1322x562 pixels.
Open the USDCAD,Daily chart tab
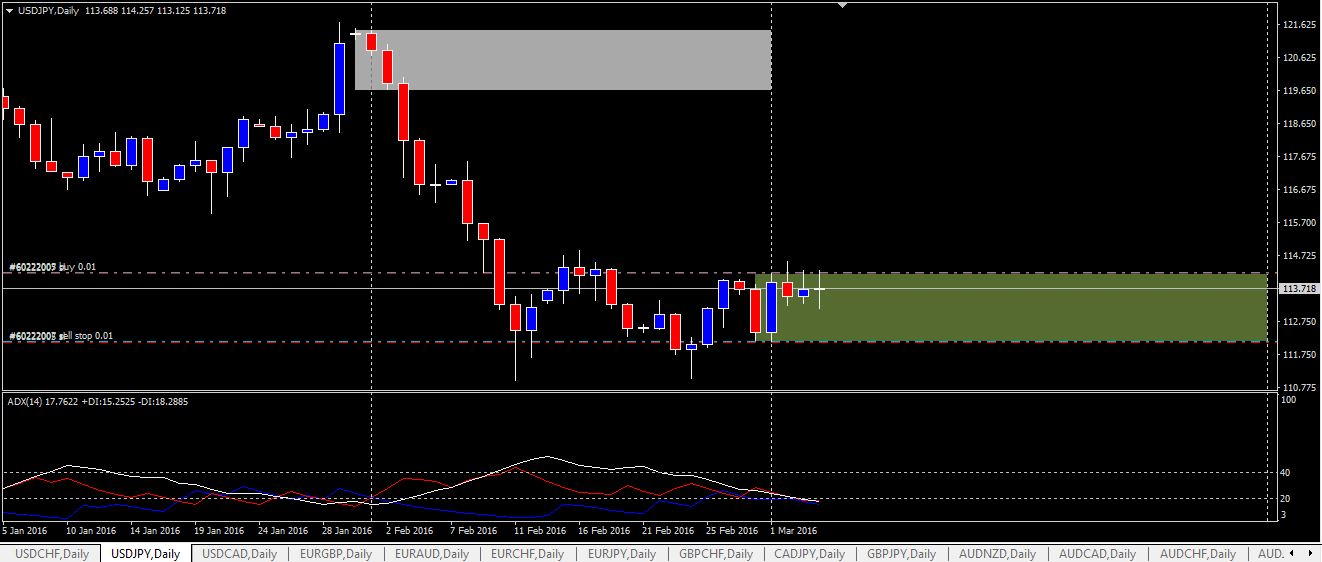[238, 554]
